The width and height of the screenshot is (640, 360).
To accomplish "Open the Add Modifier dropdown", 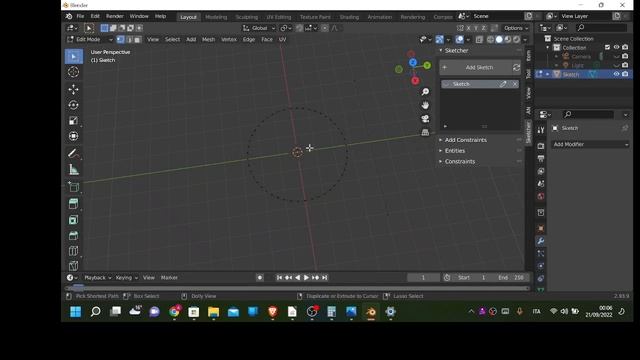I will tap(590, 144).
